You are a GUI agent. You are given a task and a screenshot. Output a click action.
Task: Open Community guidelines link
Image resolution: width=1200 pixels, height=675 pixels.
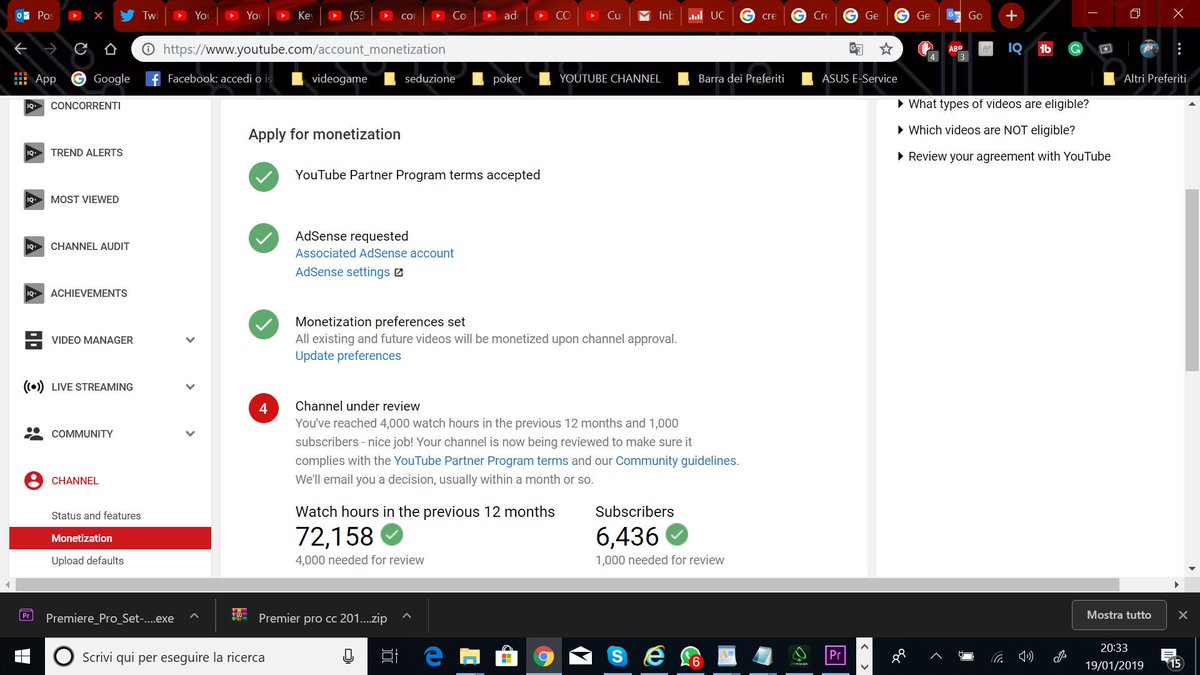click(676, 461)
